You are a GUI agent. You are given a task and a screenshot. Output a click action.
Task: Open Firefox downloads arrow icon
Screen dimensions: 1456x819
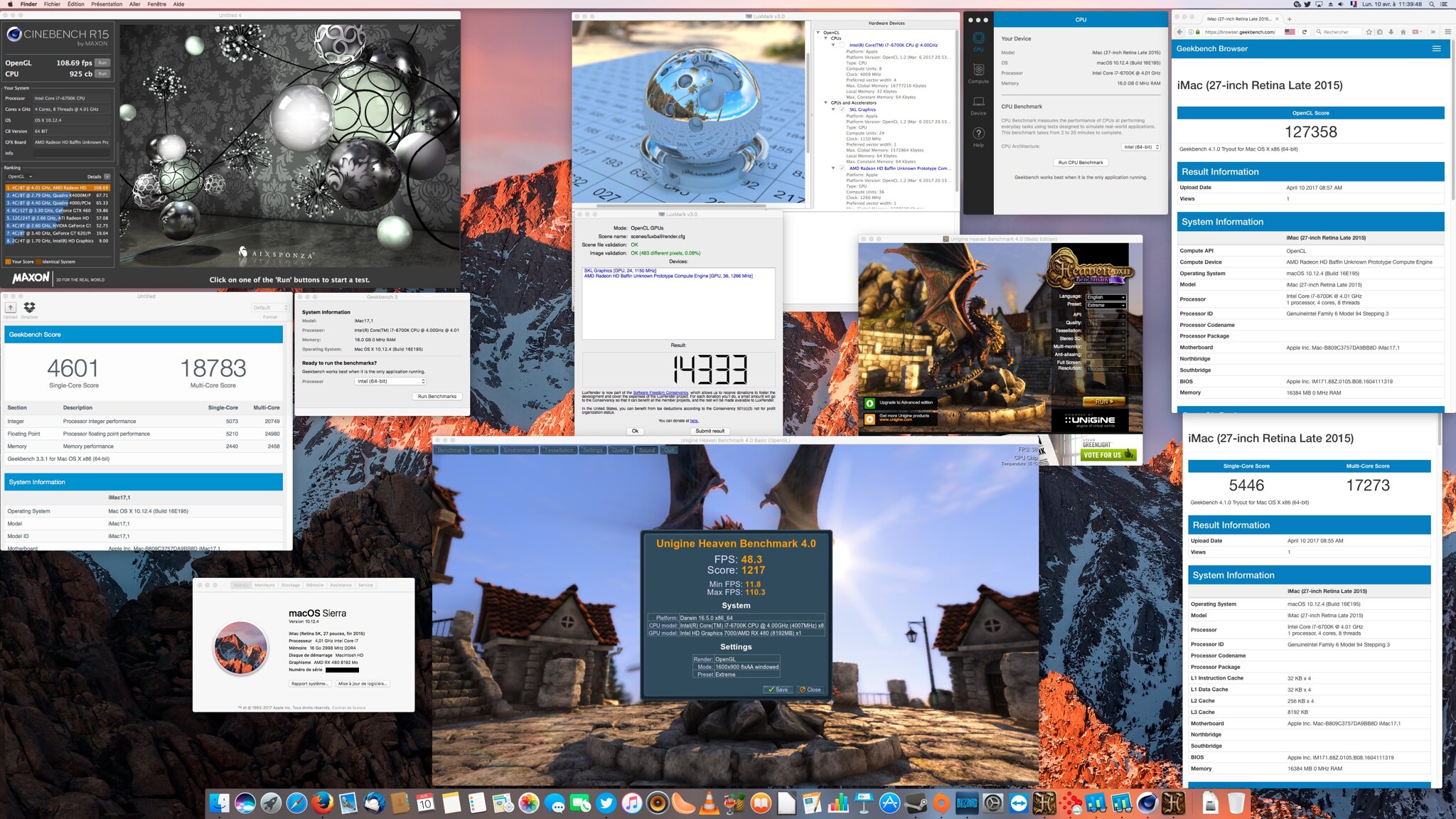tap(1391, 32)
